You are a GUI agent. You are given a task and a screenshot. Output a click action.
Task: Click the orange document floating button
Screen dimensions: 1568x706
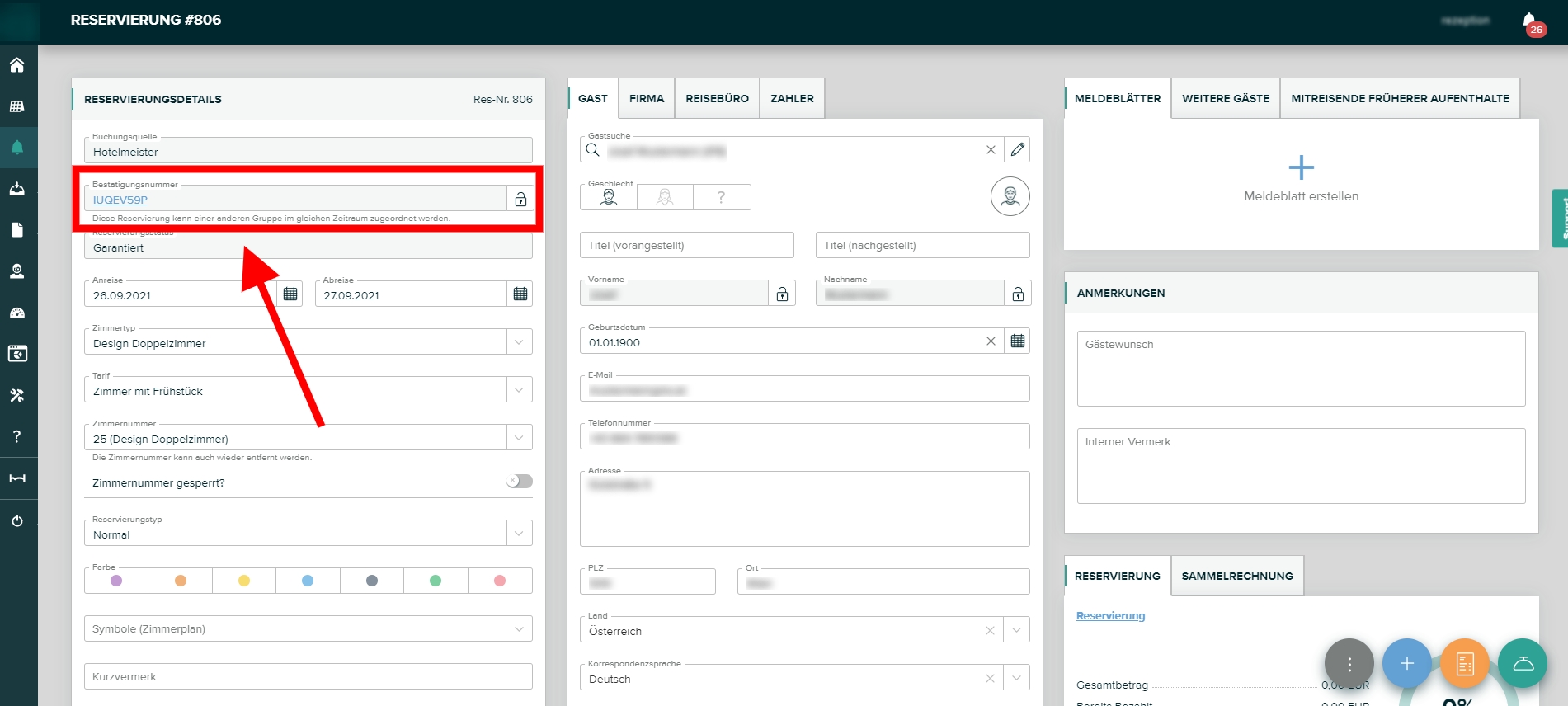coord(1464,663)
